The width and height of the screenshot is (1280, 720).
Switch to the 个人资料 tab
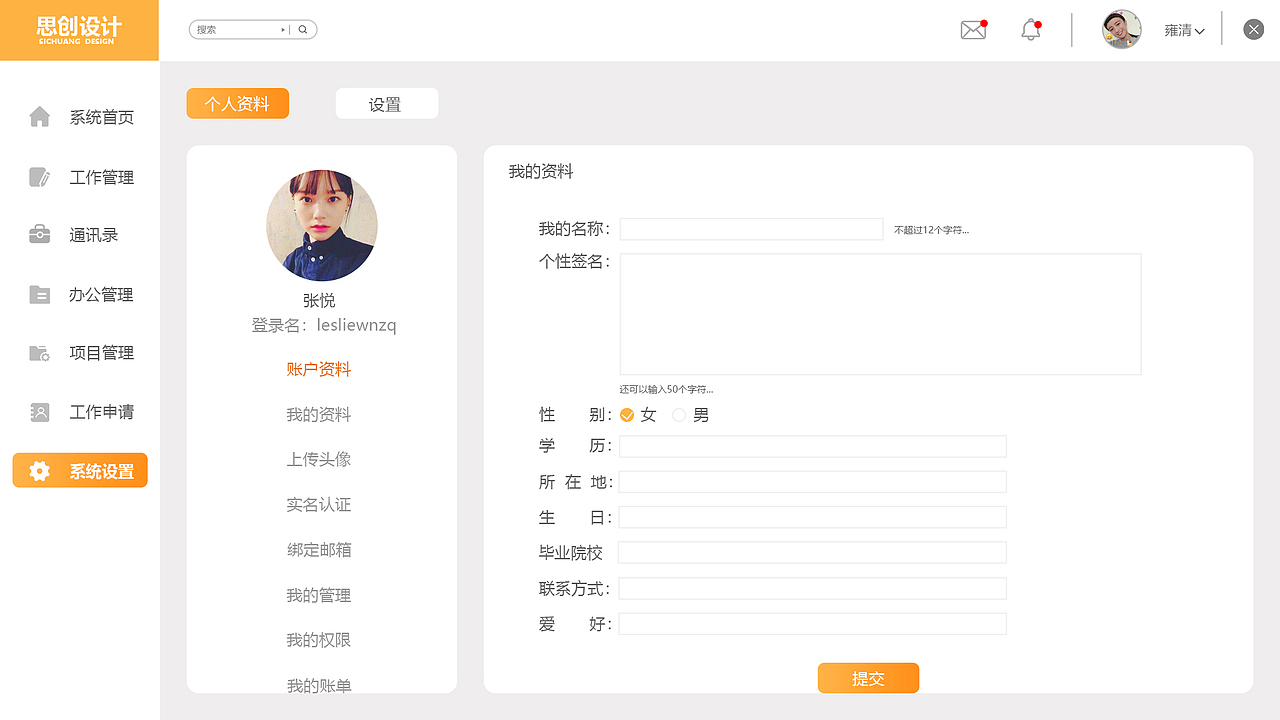point(237,102)
